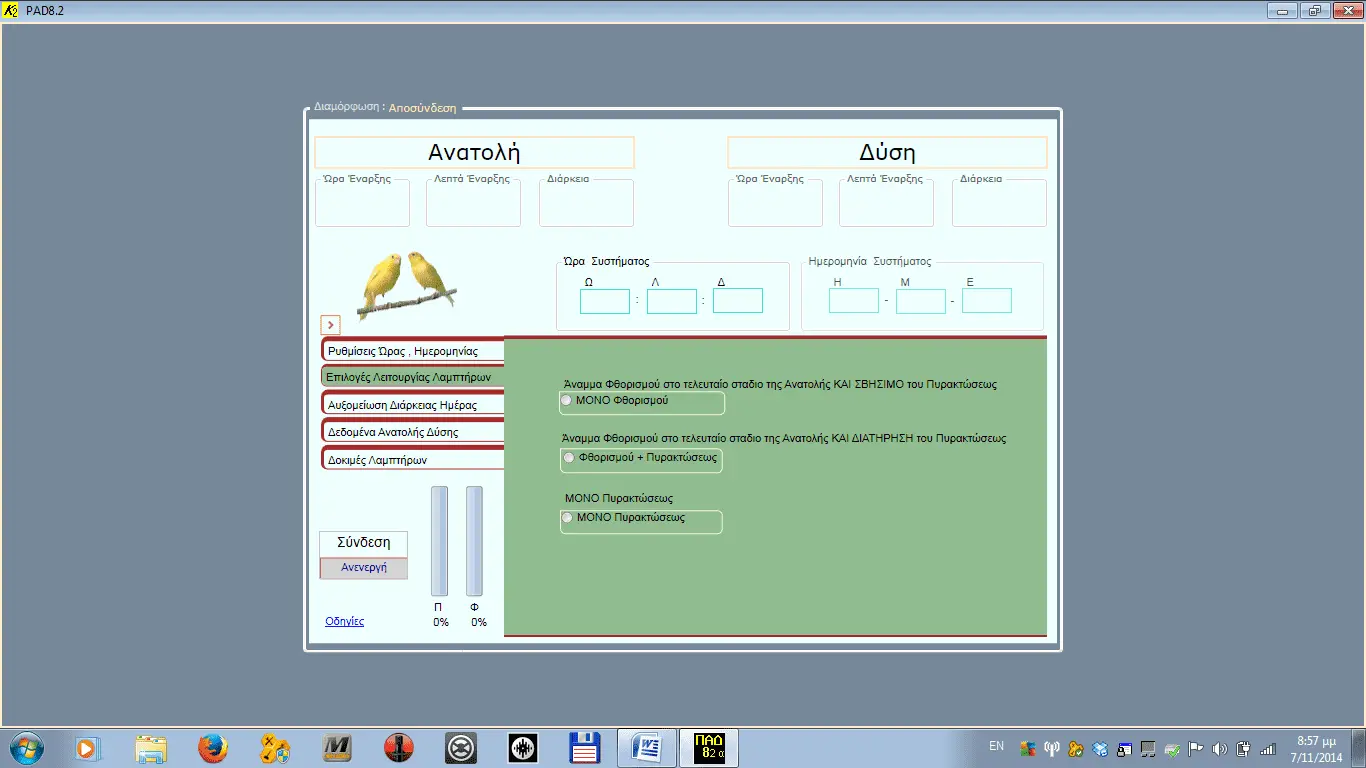This screenshot has height=768, width=1366.
Task: Click the system hour Ω input field
Action: coord(605,301)
